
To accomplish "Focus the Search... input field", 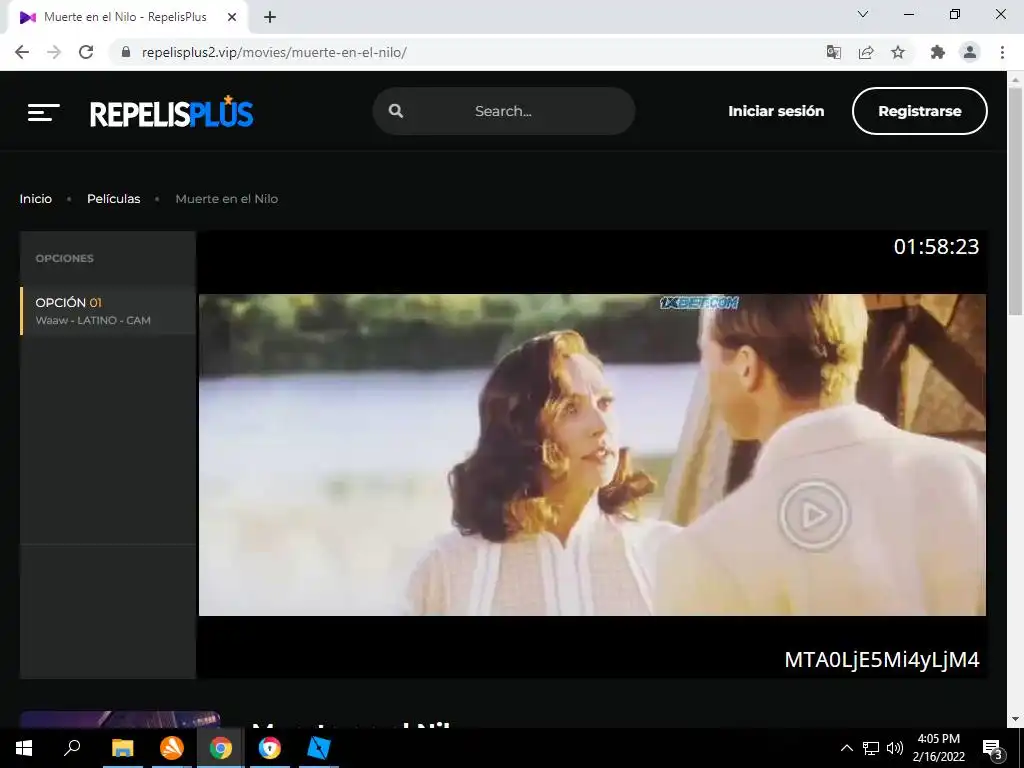I will [x=504, y=111].
